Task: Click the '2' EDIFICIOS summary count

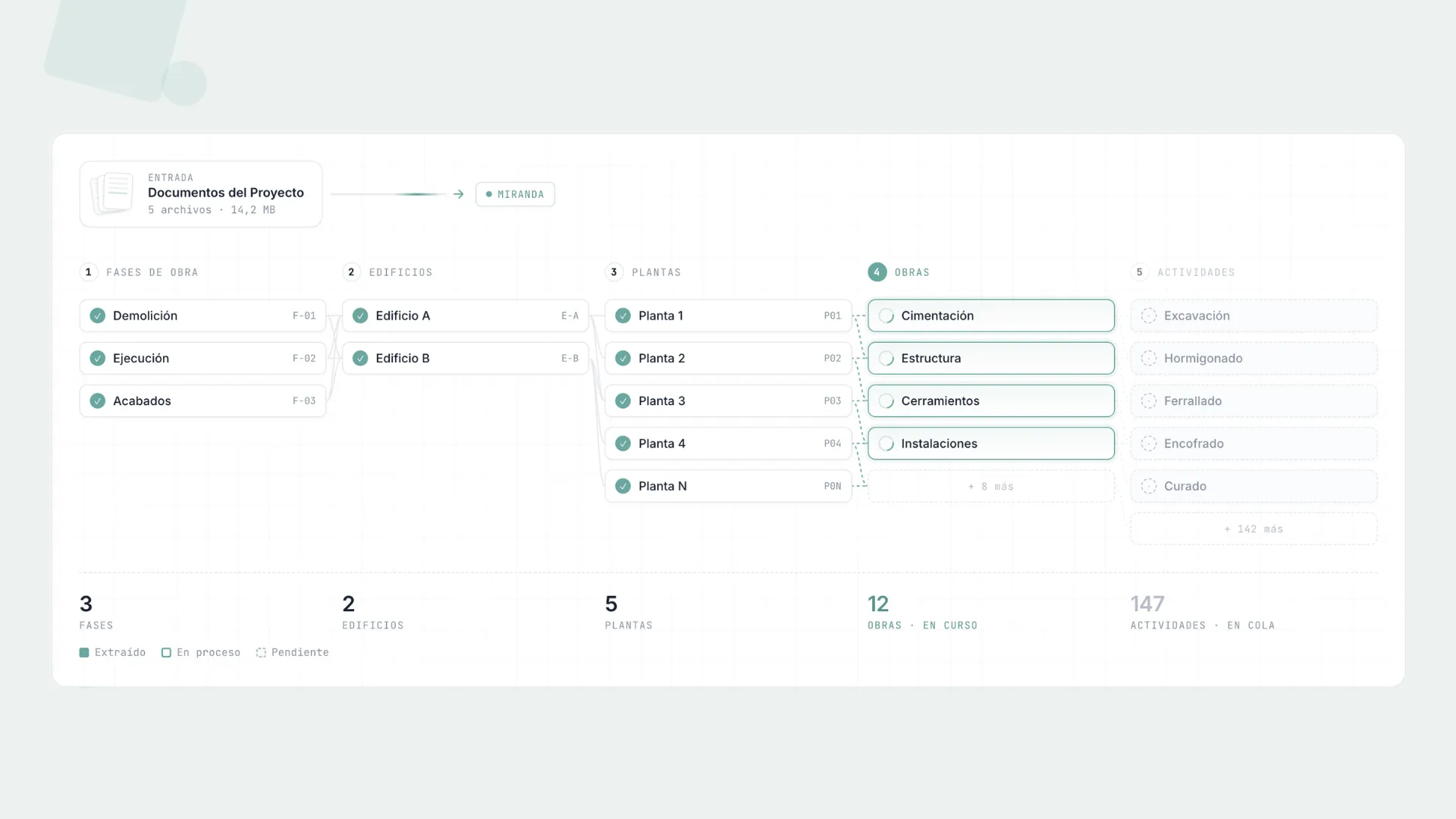Action: tap(349, 604)
